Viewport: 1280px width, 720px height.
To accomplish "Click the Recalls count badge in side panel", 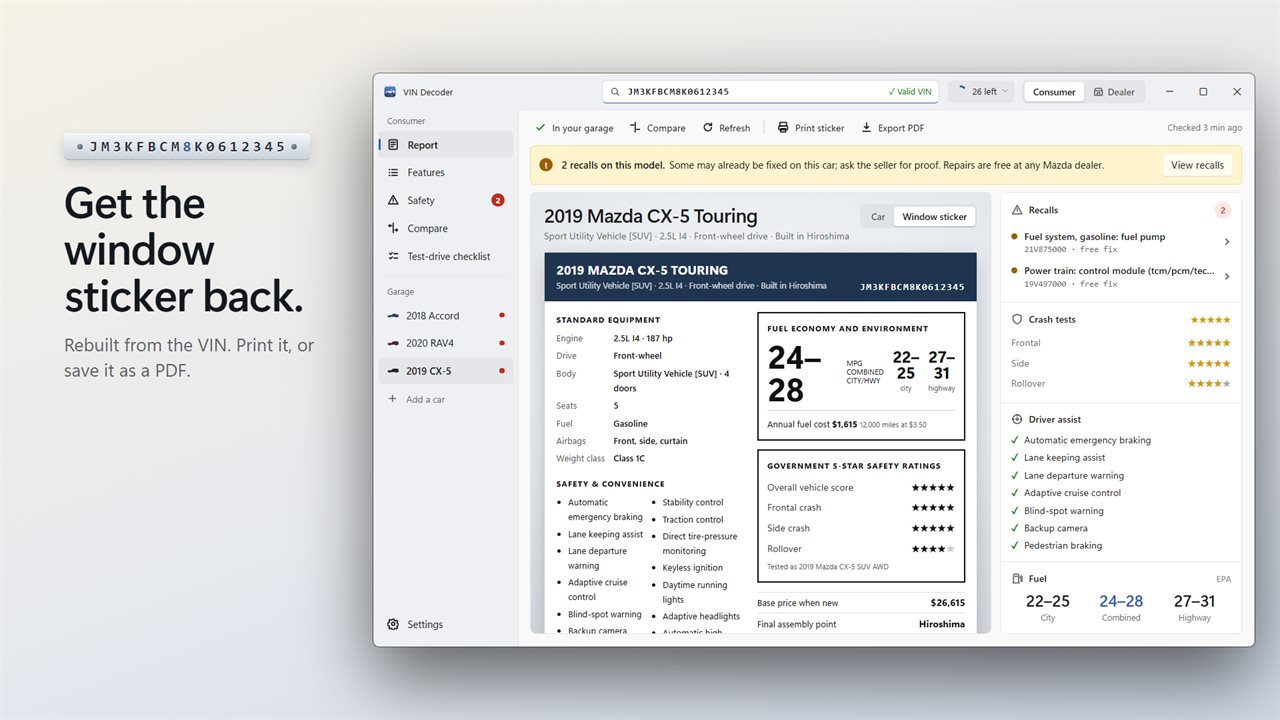I will [x=1222, y=210].
